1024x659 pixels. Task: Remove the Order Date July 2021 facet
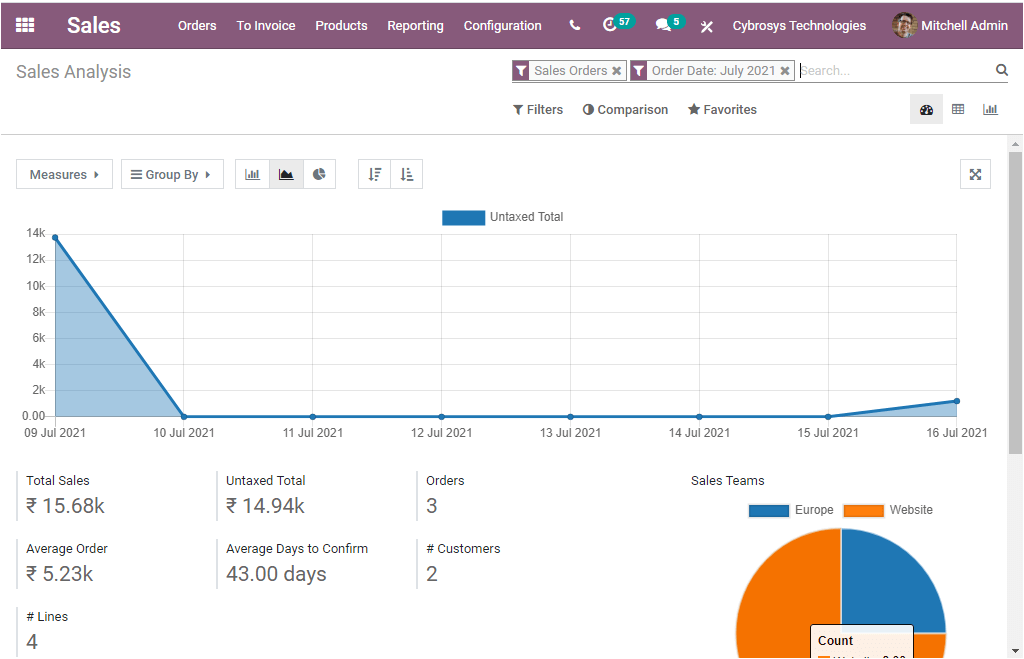[x=785, y=71]
